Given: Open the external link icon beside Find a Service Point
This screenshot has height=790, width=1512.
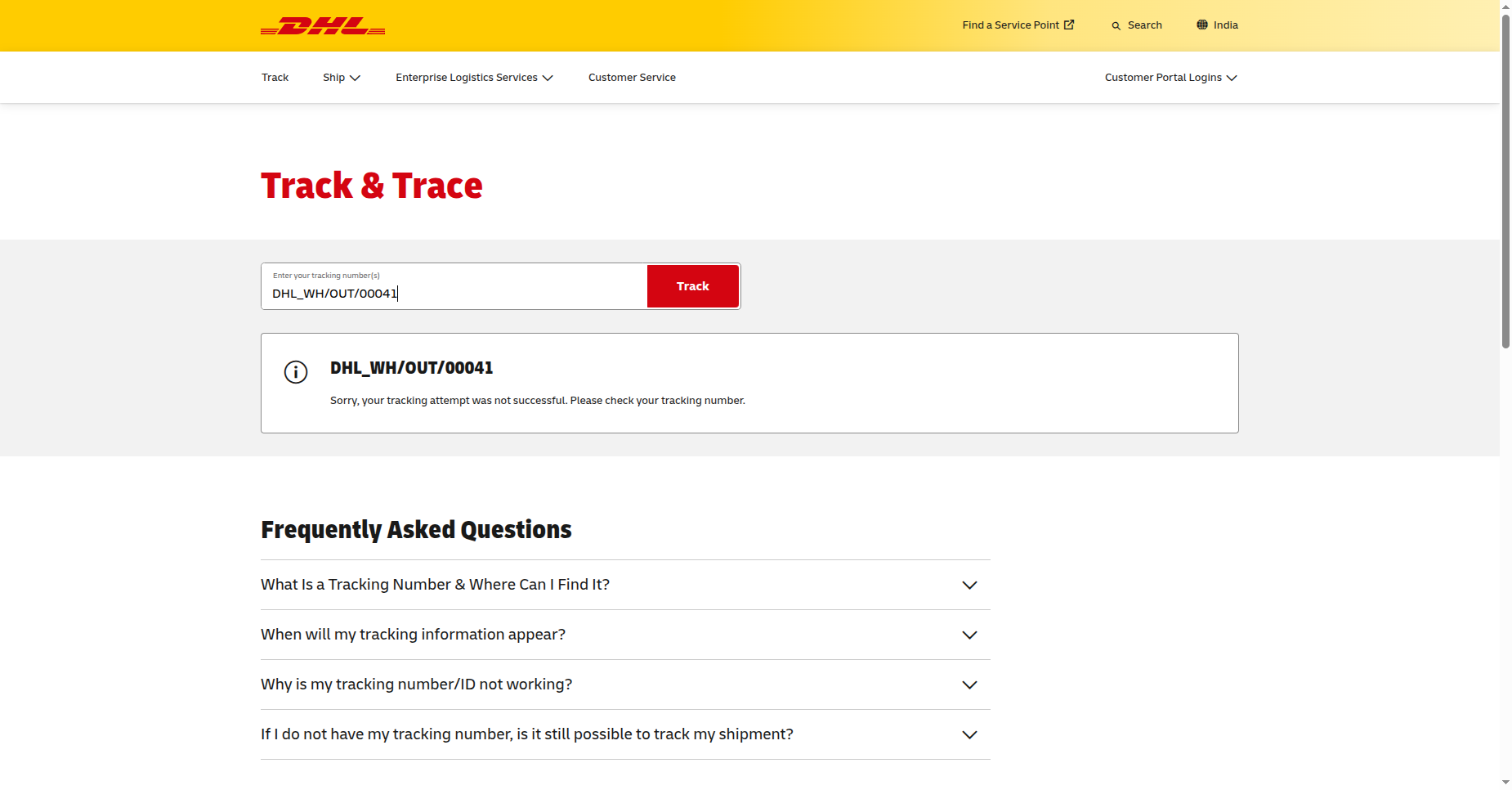Looking at the screenshot, I should pyautogui.click(x=1069, y=25).
